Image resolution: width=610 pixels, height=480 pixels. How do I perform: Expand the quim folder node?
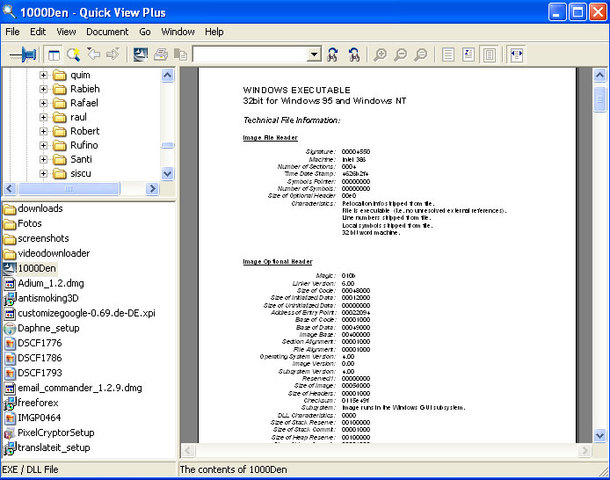coord(43,75)
